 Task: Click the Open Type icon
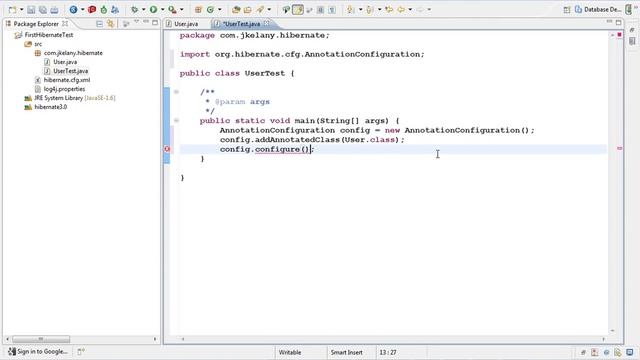[236, 9]
